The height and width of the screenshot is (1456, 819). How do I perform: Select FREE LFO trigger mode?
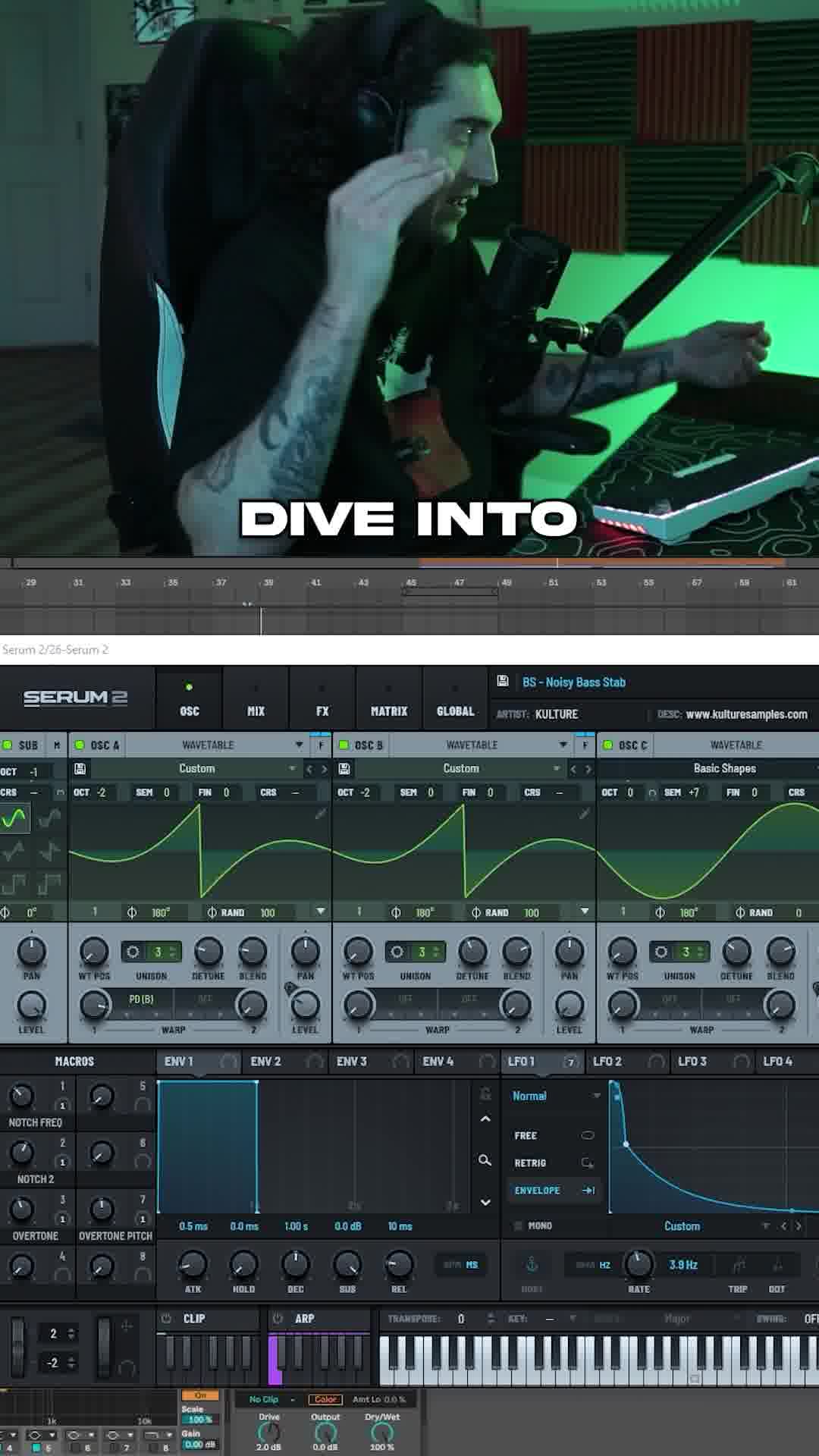tap(554, 1135)
